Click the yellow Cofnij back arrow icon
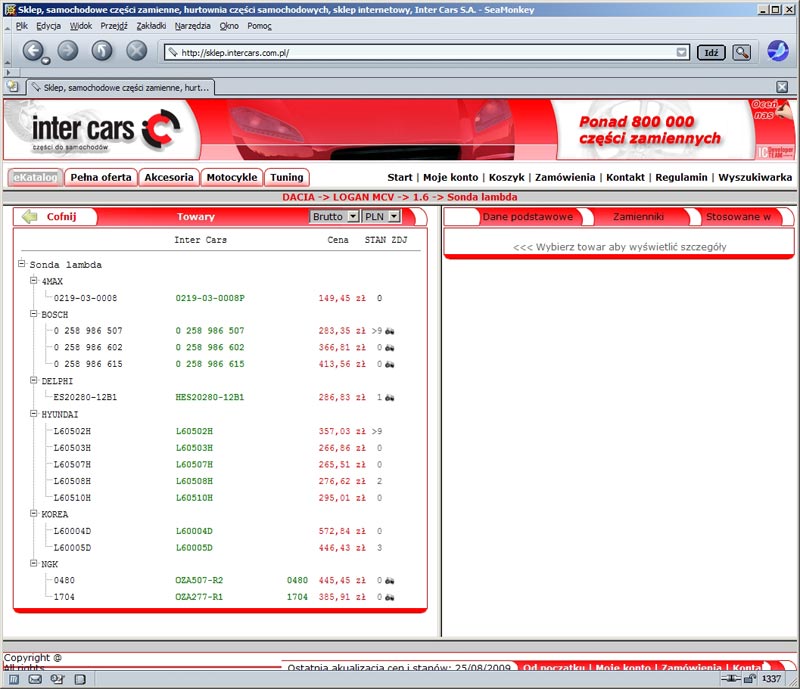 [29, 216]
